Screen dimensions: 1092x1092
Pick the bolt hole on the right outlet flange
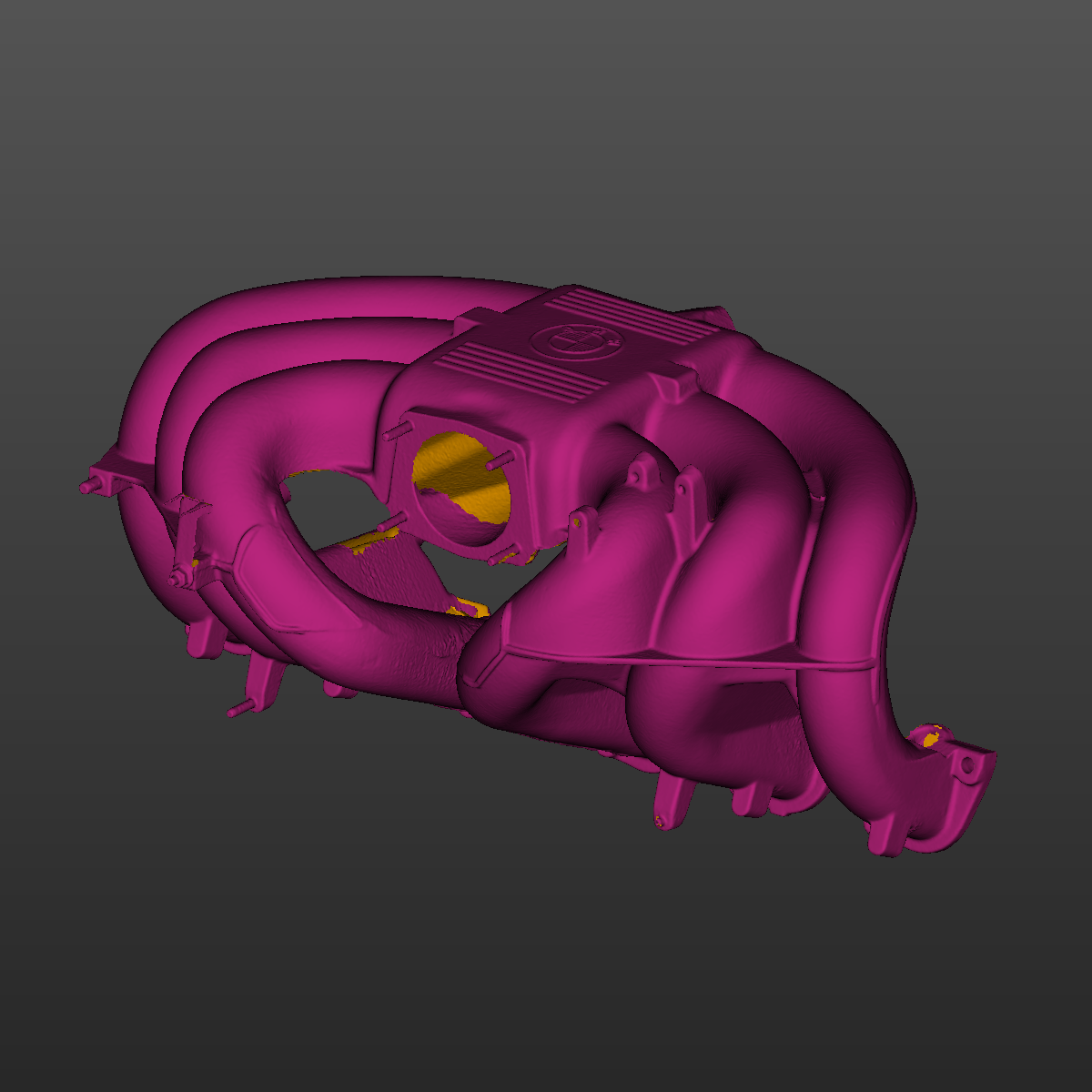coord(966,767)
